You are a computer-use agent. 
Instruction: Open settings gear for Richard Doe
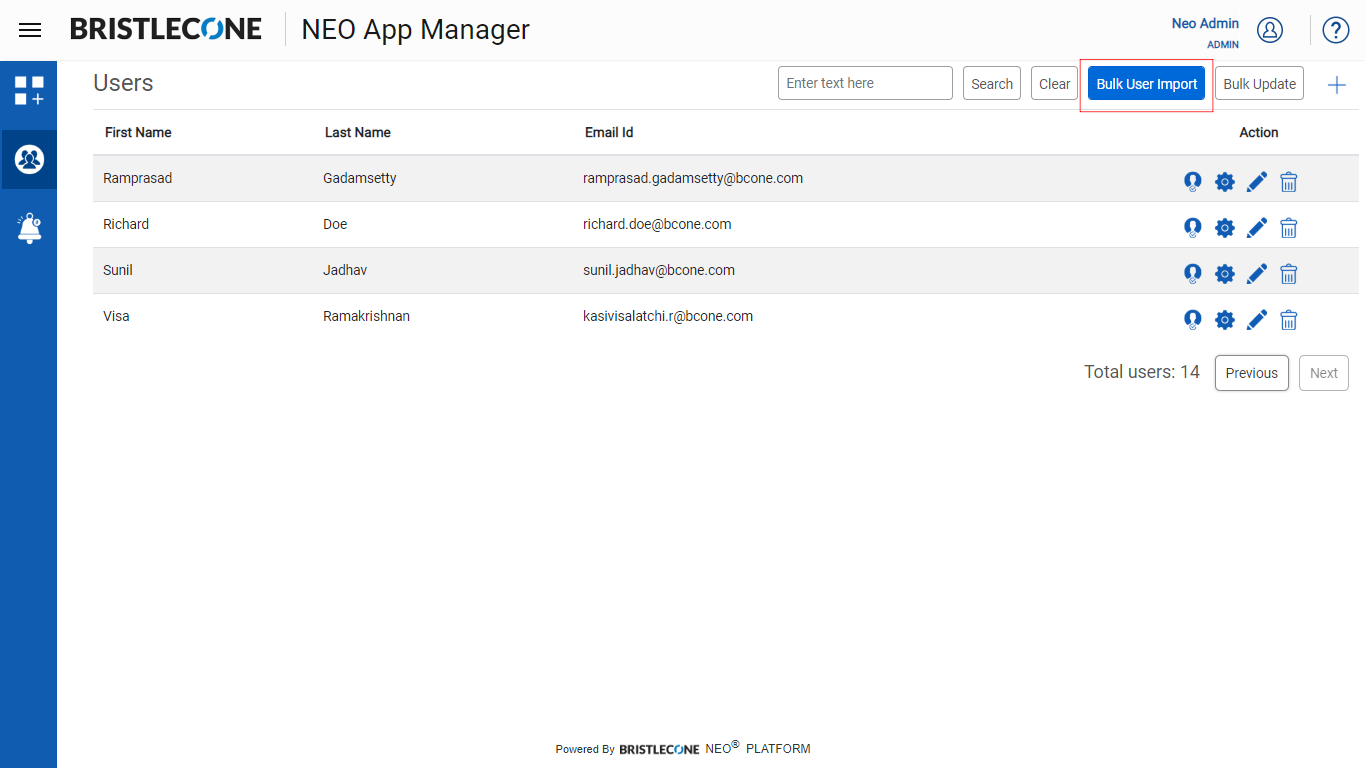[1225, 227]
